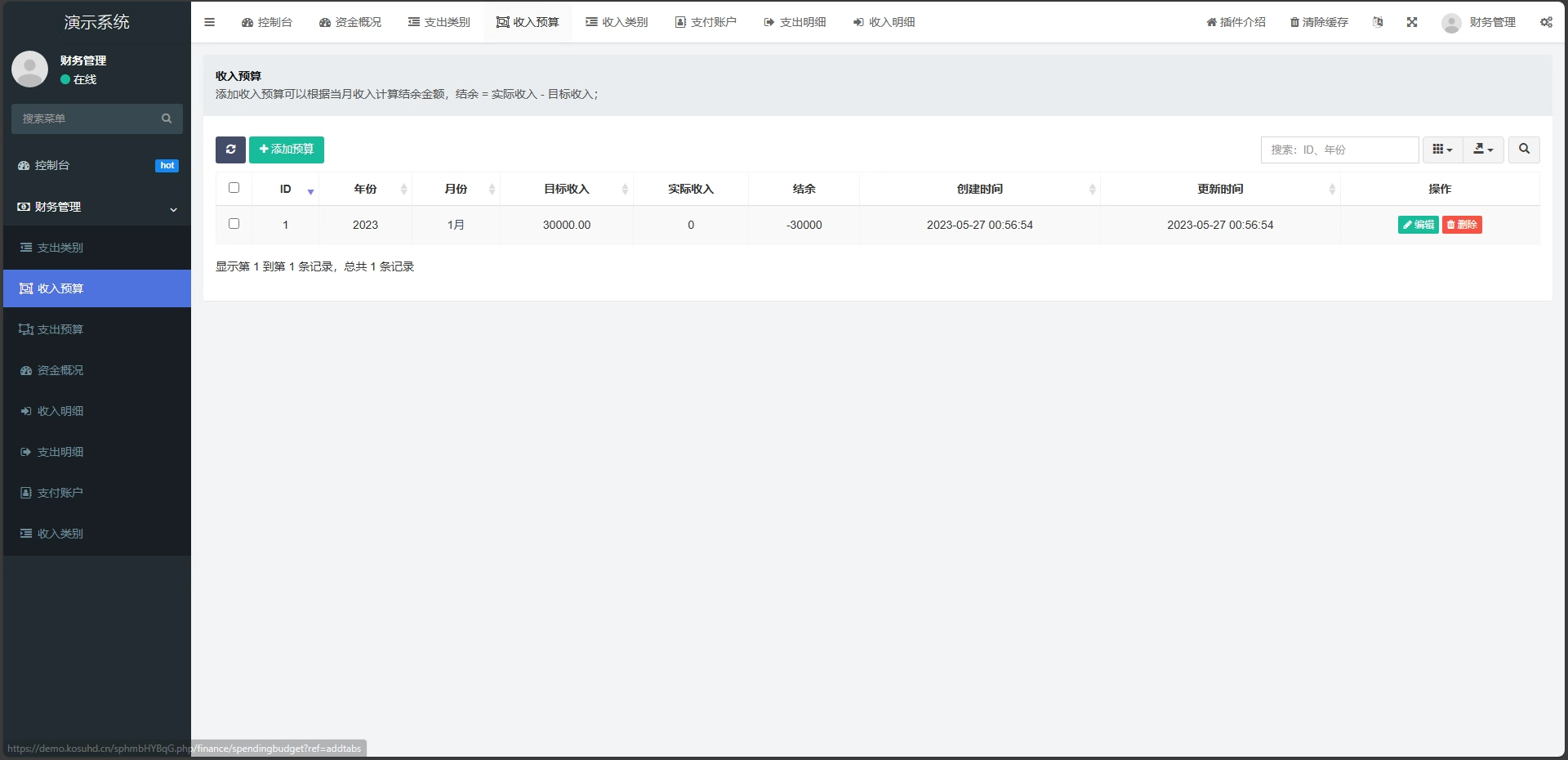Open the columns visibility dropdown
The image size is (1568, 760).
(x=1442, y=150)
